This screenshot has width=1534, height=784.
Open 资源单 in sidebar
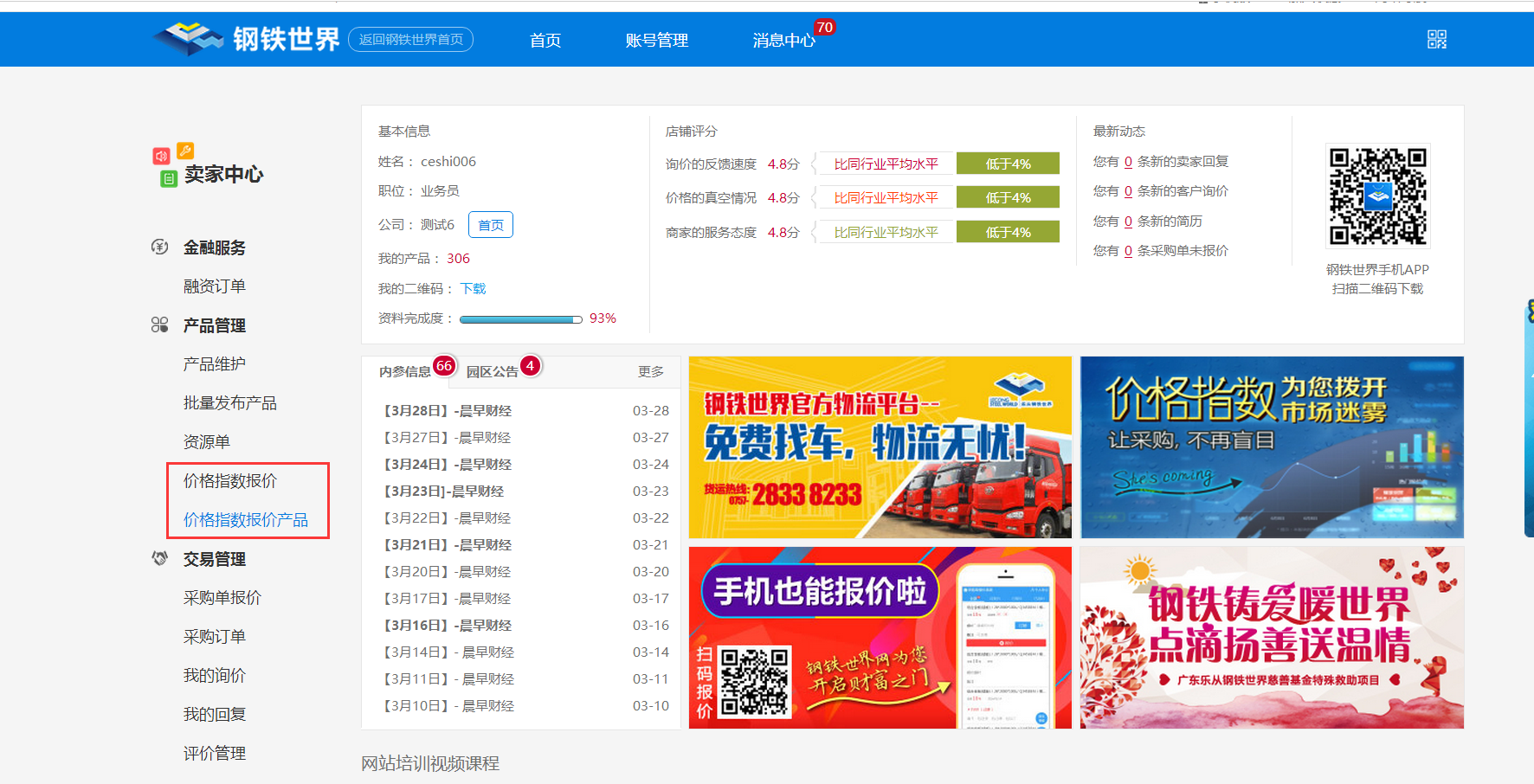pos(207,441)
